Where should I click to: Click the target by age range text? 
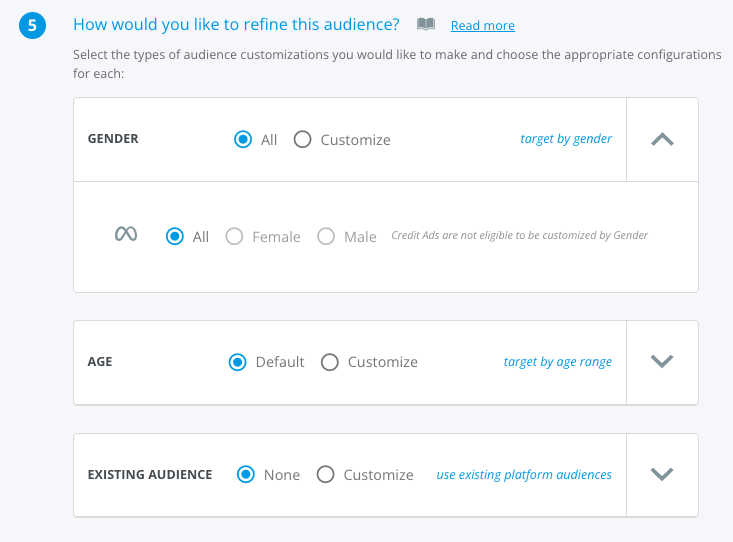(558, 362)
